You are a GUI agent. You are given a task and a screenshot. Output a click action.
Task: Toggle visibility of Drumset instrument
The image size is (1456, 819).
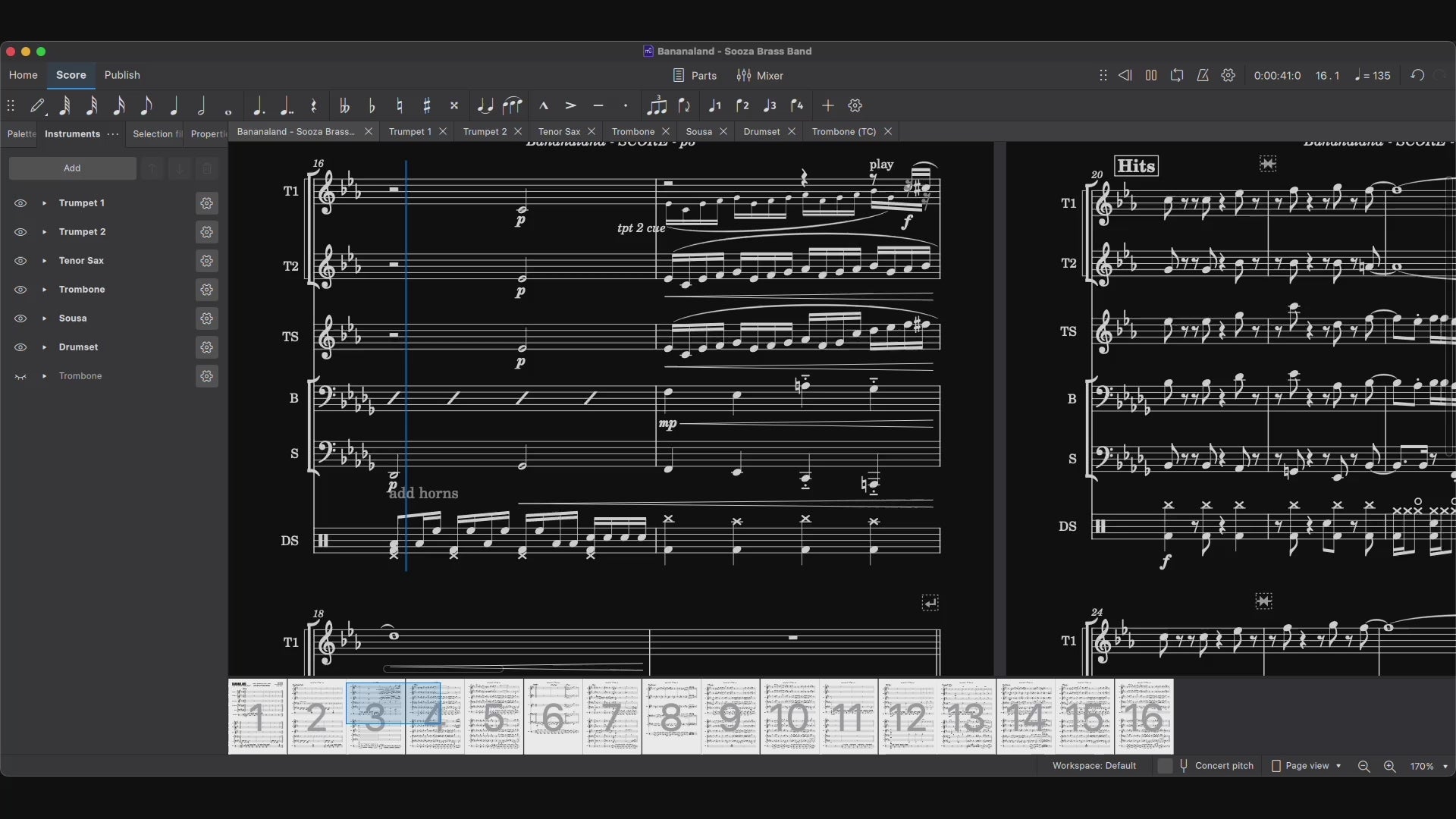point(20,347)
